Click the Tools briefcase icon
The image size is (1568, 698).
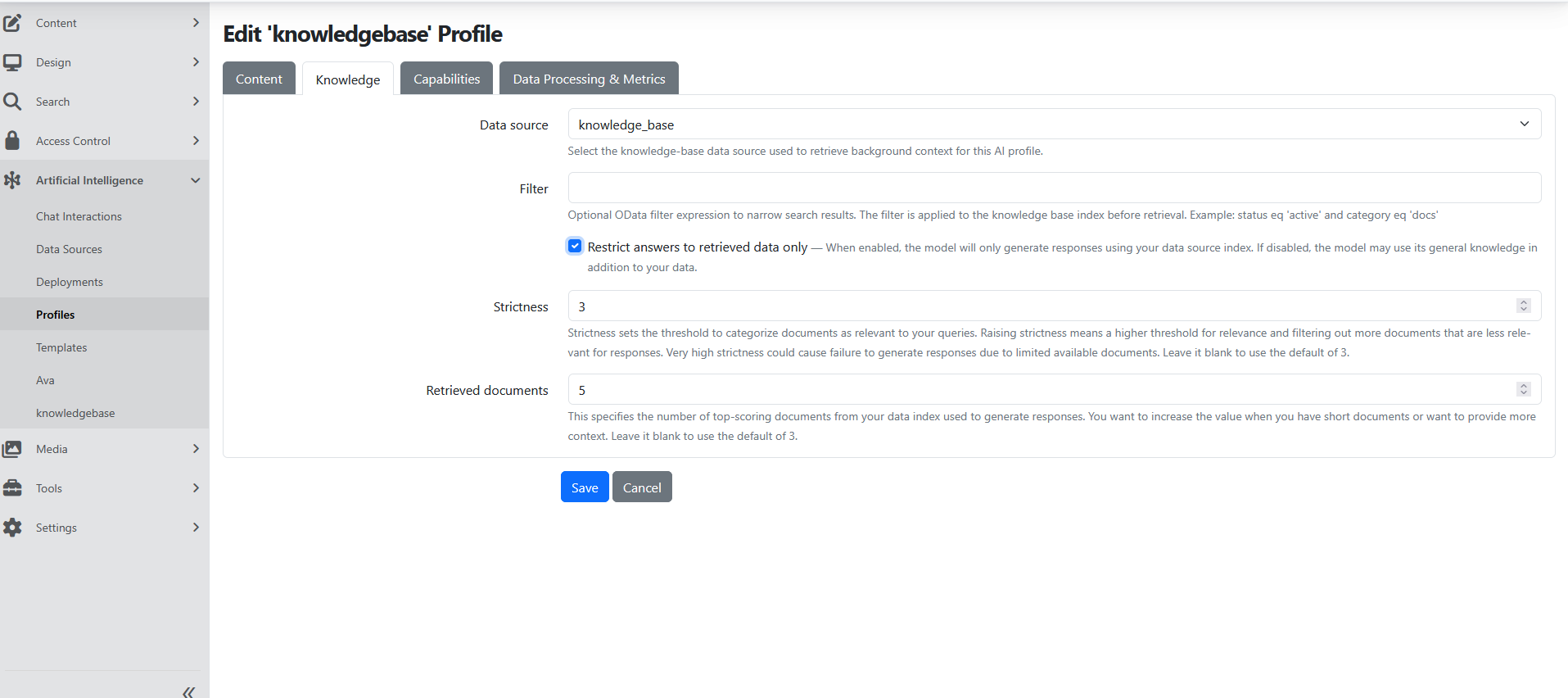(x=12, y=488)
